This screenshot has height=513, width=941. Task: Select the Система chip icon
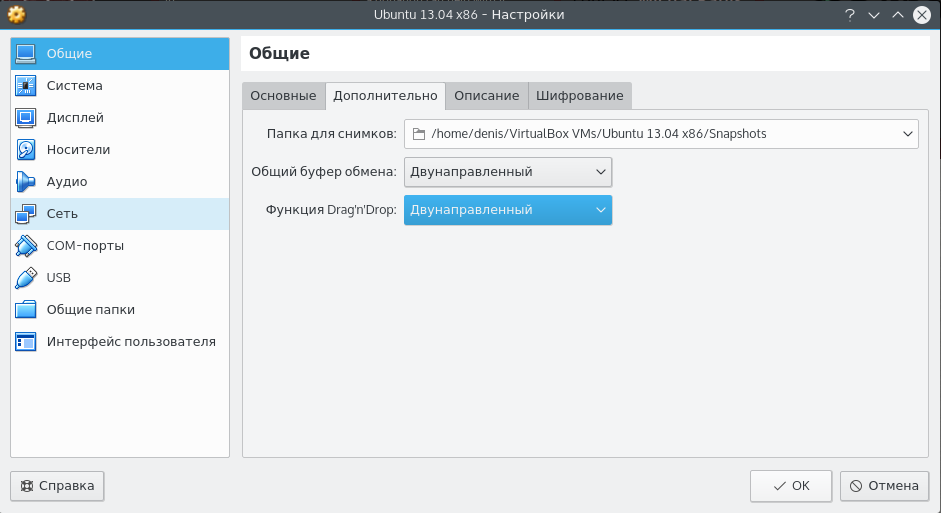pos(26,86)
